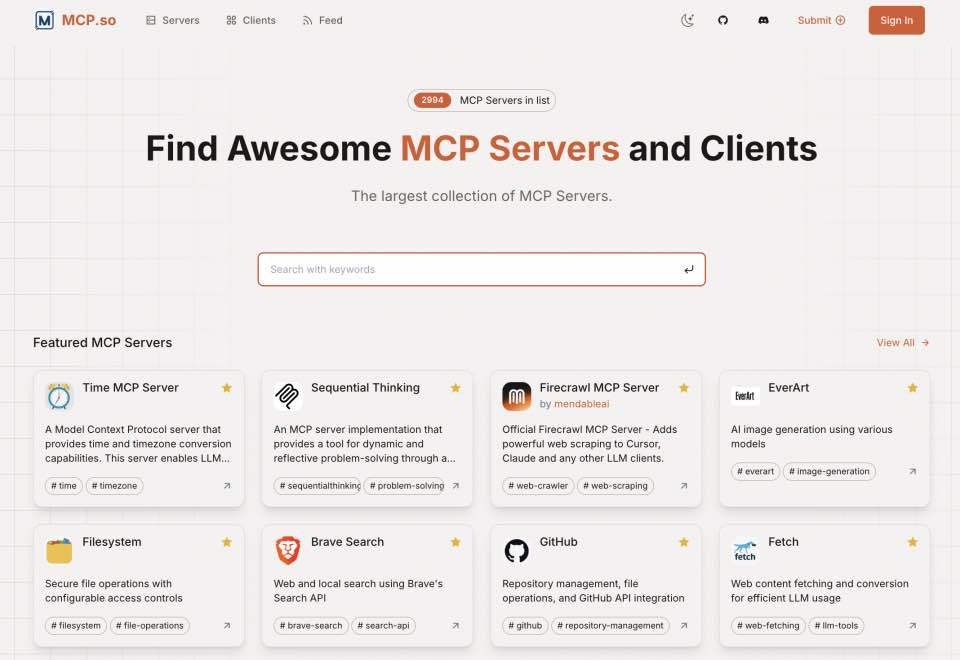Image resolution: width=960 pixels, height=660 pixels.
Task: Select the # problem-solving tag
Action: (x=404, y=486)
